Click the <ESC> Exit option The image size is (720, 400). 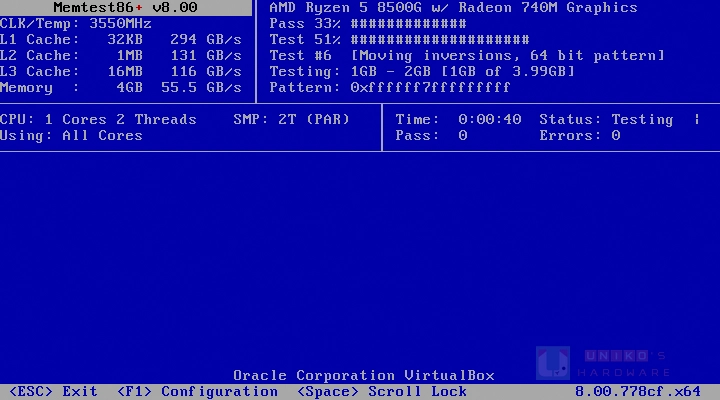pyautogui.click(x=53, y=392)
